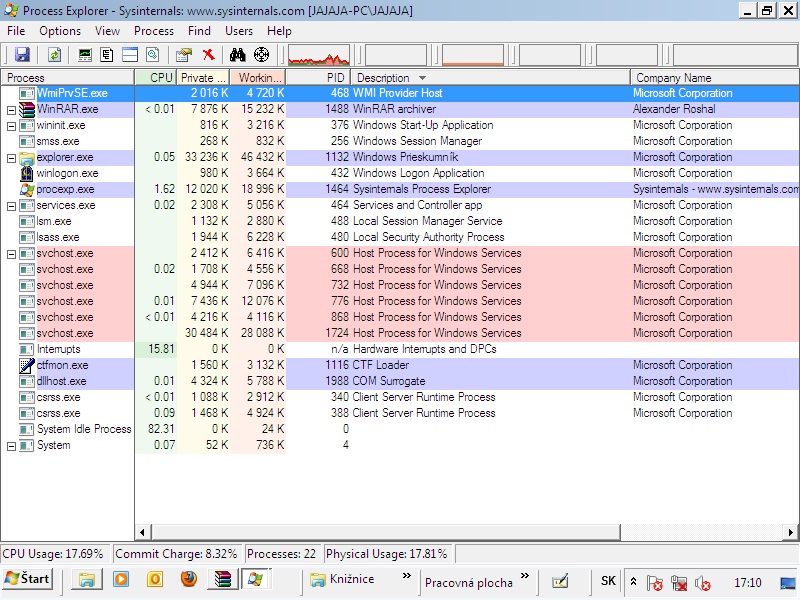Show the lower pane with the split-window icon

130,55
